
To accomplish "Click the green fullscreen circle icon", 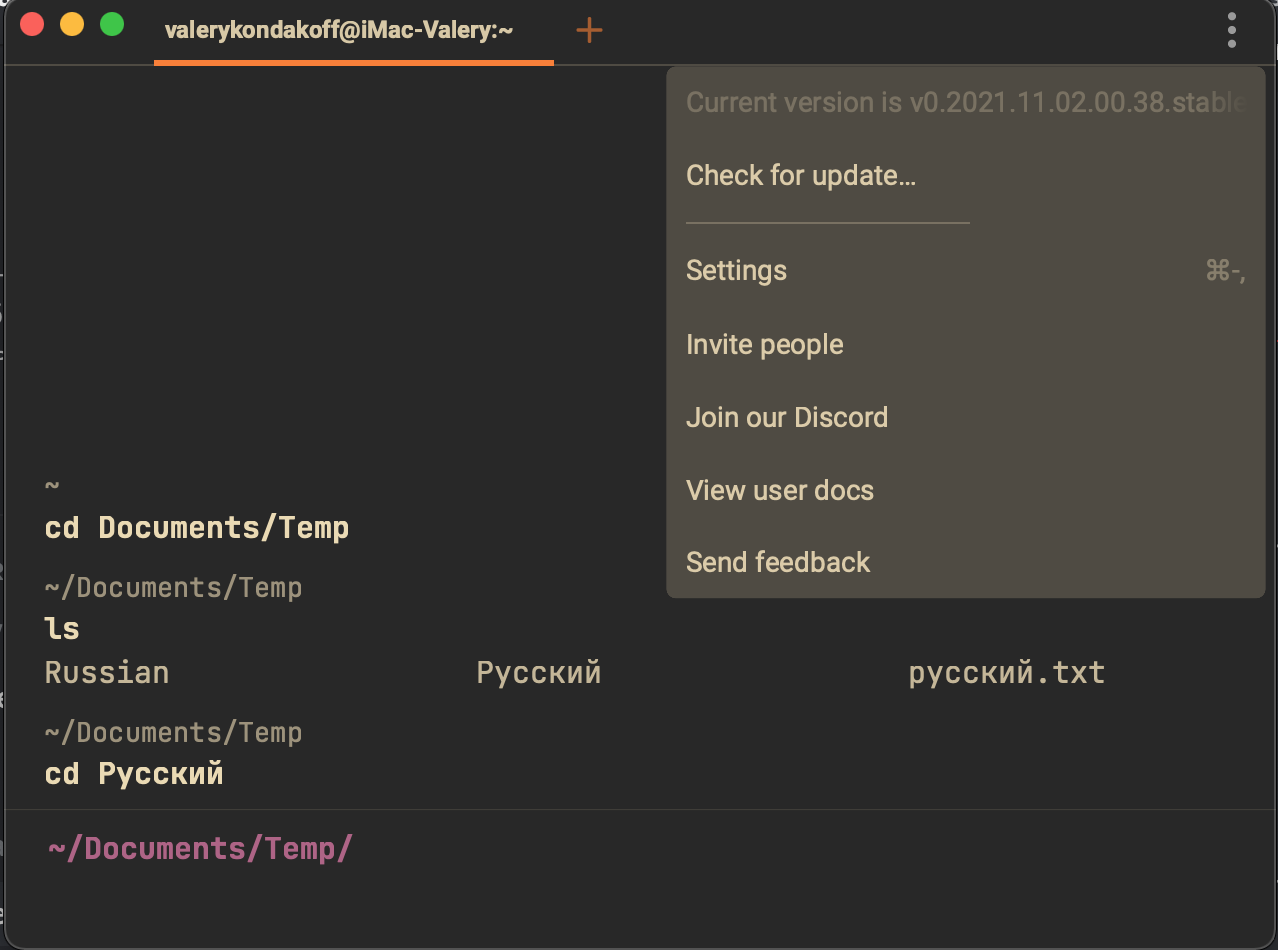I will point(111,25).
